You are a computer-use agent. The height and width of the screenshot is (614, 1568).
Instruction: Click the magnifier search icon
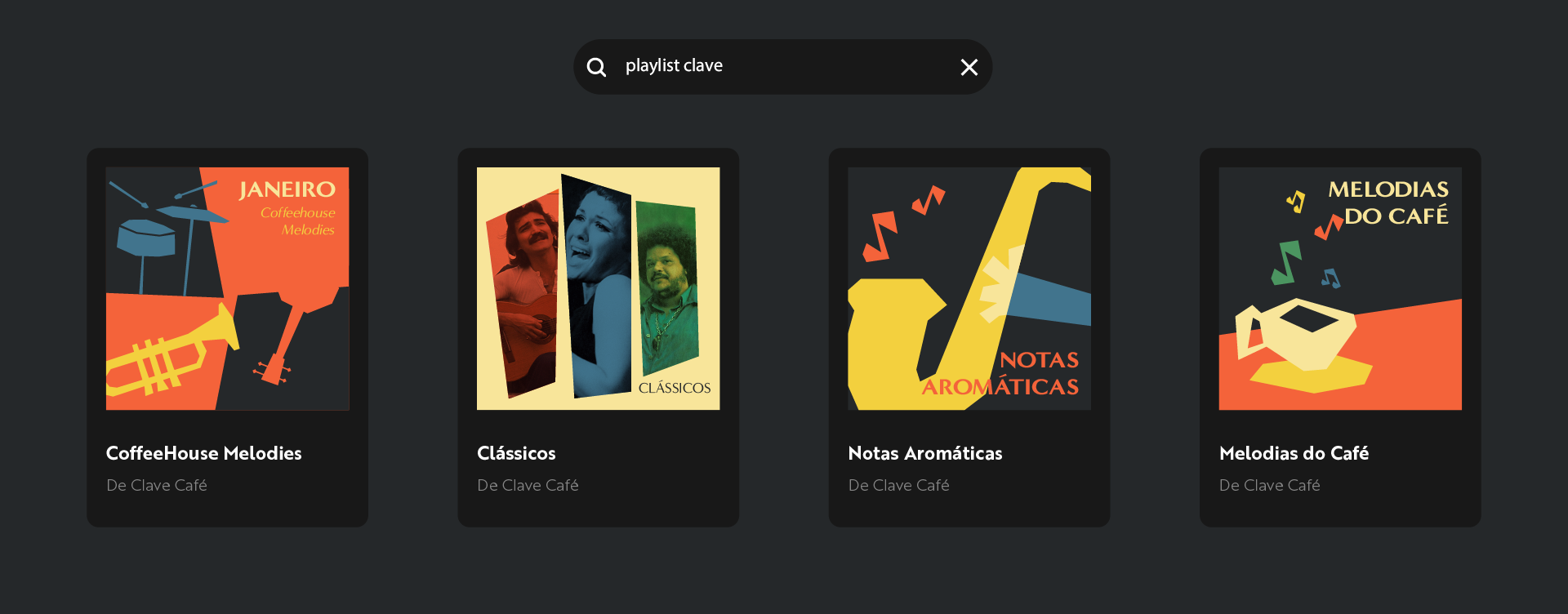[596, 67]
